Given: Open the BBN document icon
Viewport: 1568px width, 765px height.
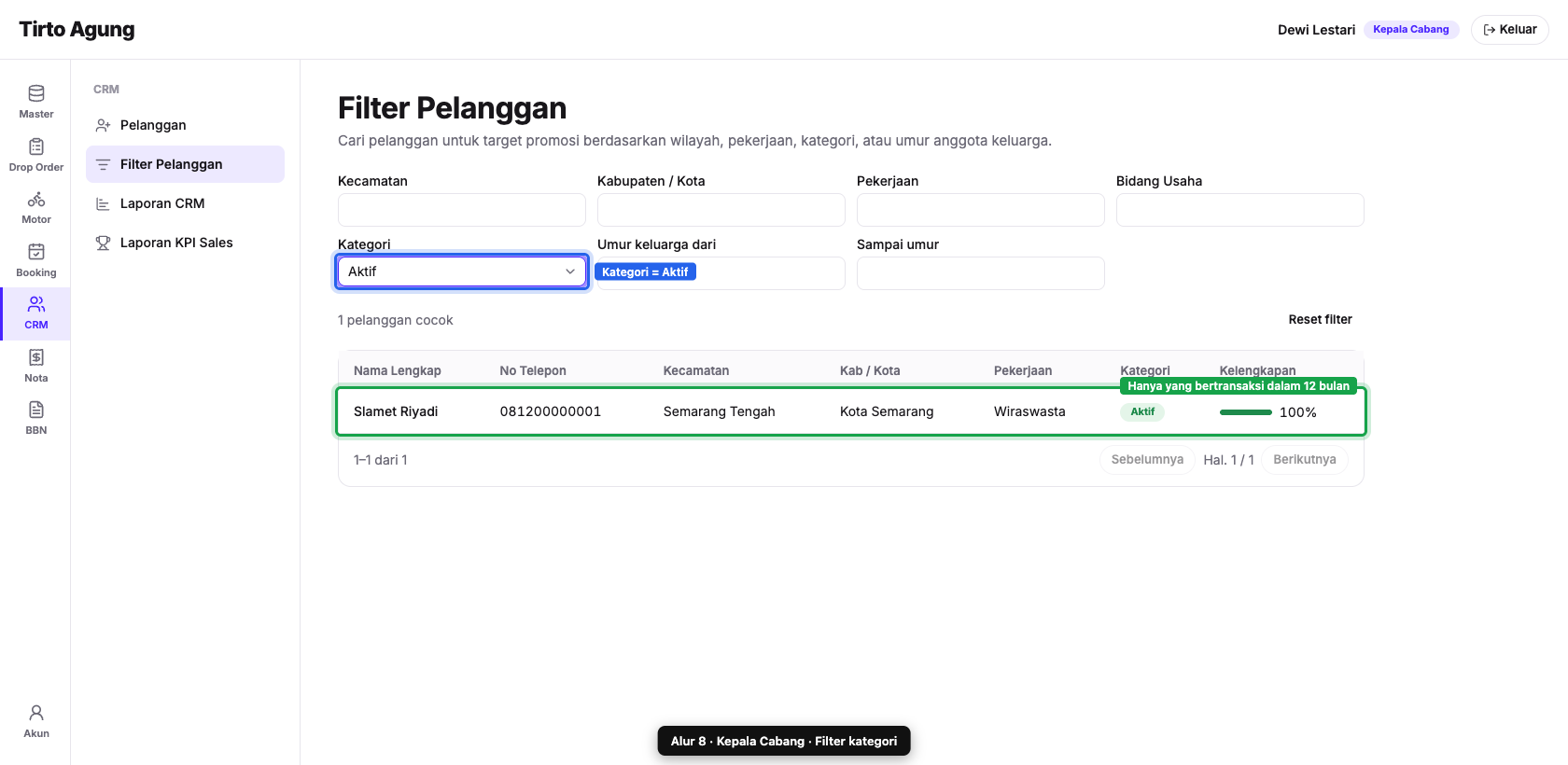Looking at the screenshot, I should pyautogui.click(x=36, y=410).
